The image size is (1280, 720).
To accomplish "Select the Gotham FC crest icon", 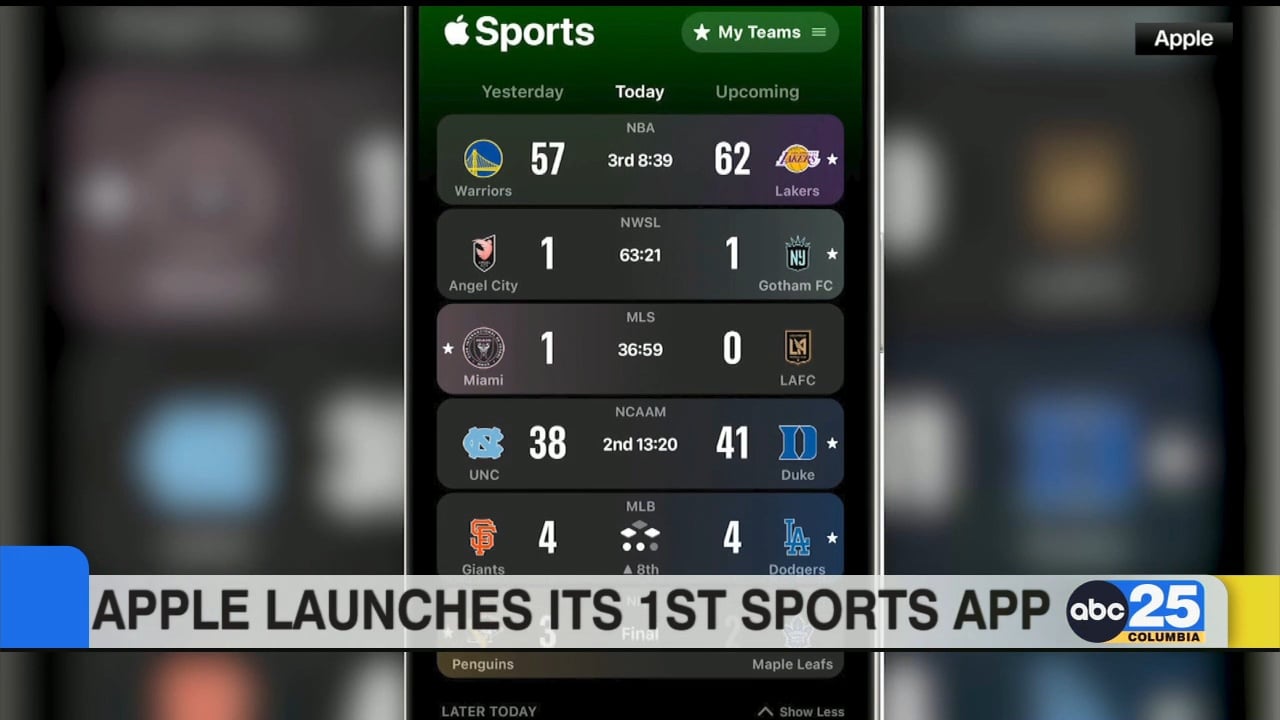I will click(798, 253).
